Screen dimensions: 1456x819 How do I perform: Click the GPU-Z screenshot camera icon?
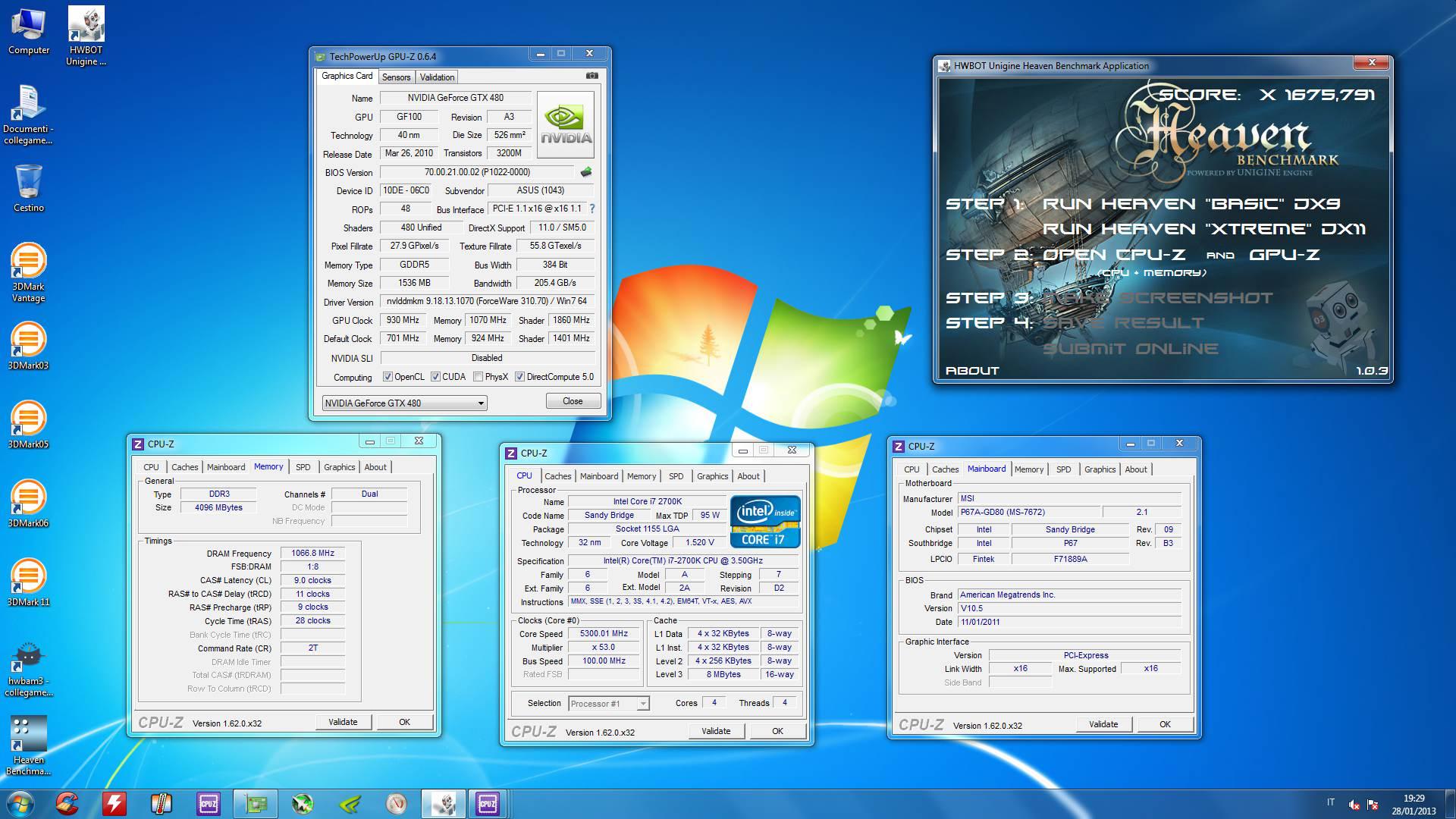coord(592,76)
